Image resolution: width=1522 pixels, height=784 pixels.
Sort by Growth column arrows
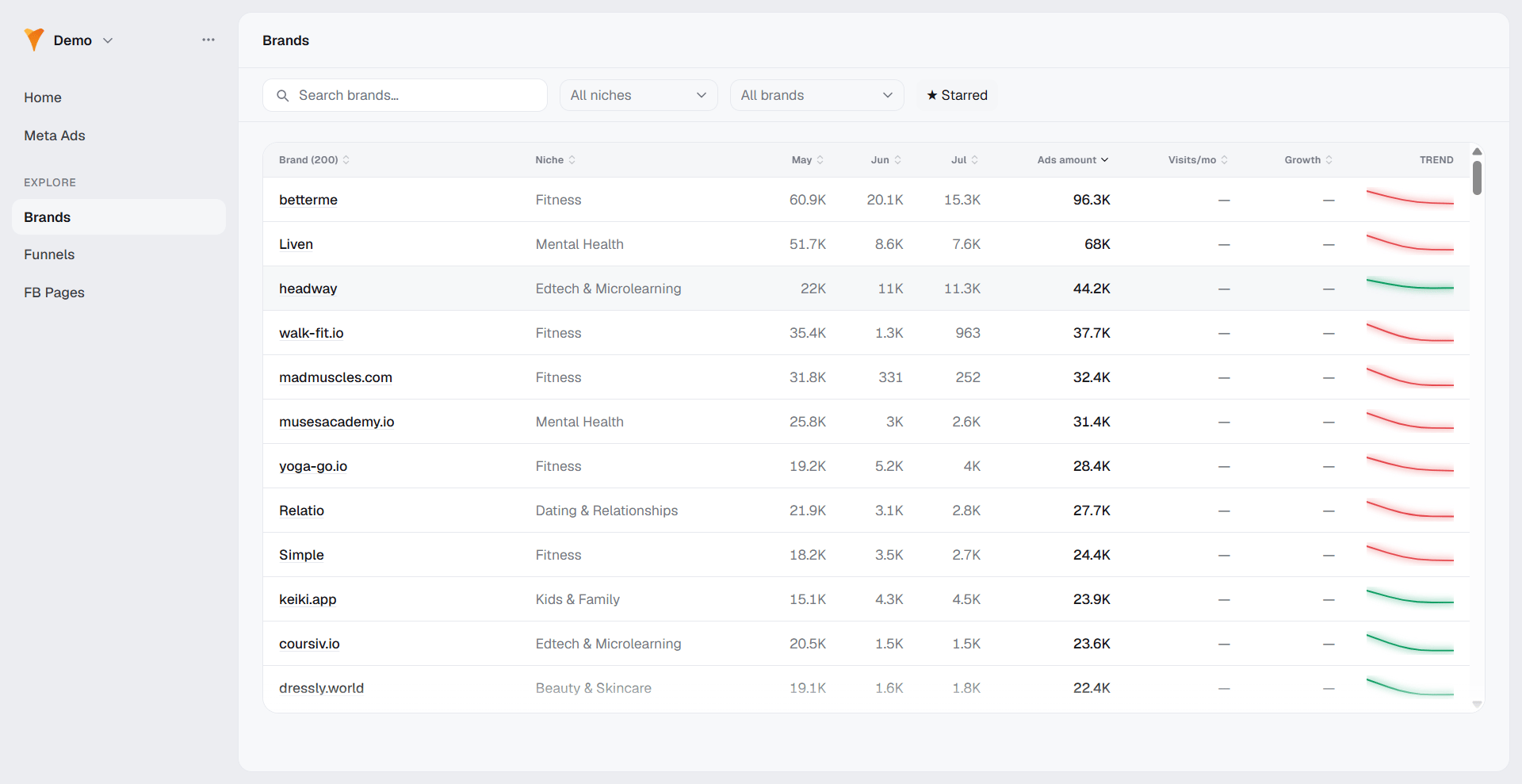point(1329,160)
